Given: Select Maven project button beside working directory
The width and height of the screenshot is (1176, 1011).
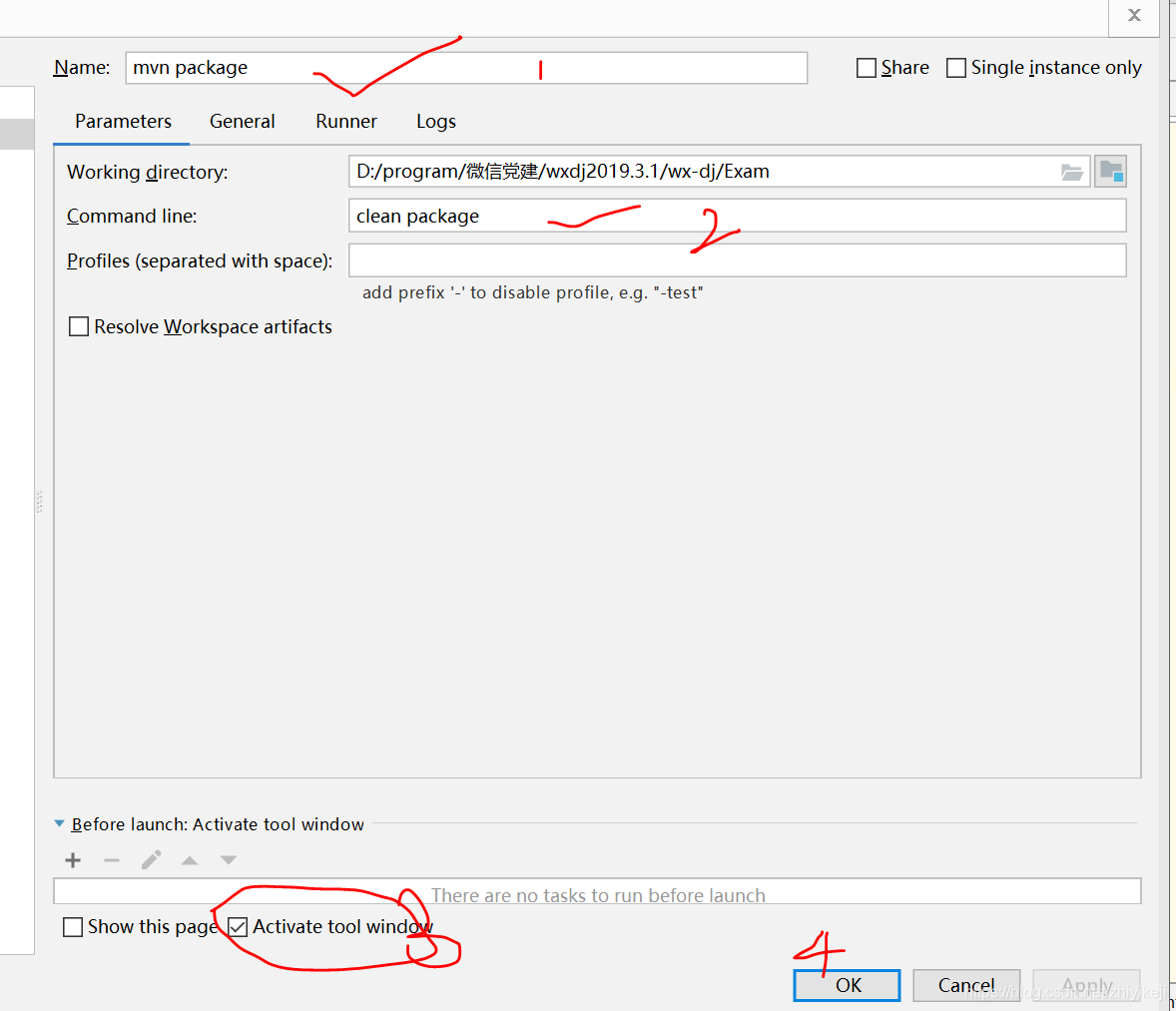Looking at the screenshot, I should tap(1111, 172).
